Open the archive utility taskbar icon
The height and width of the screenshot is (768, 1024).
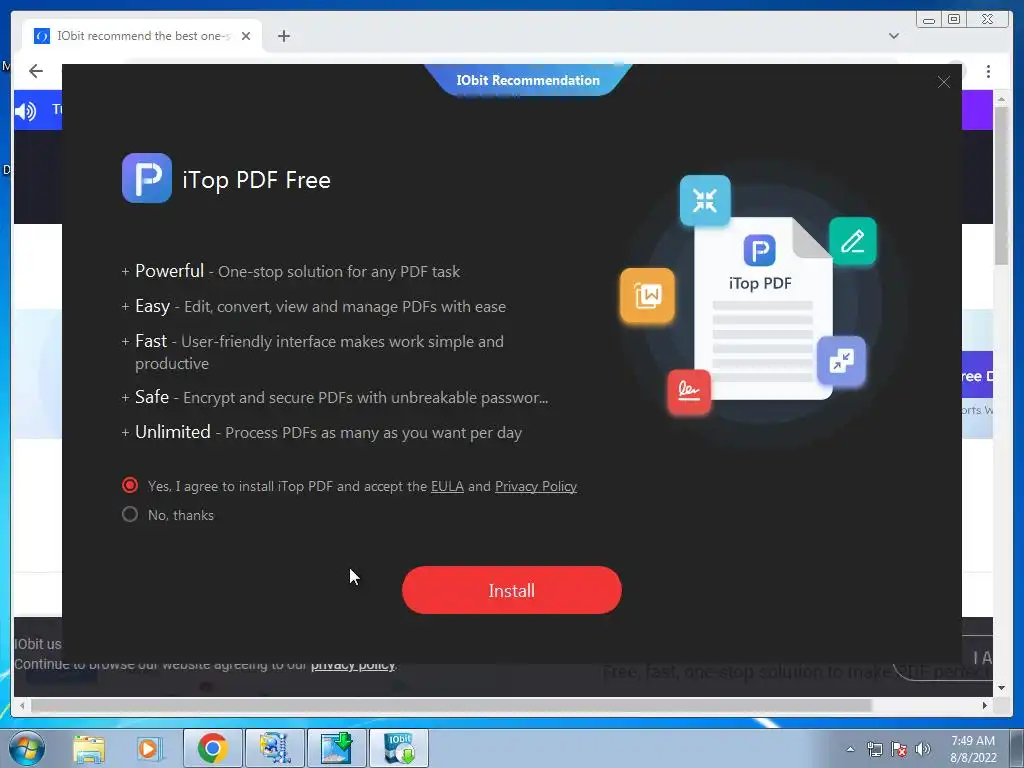(275, 748)
